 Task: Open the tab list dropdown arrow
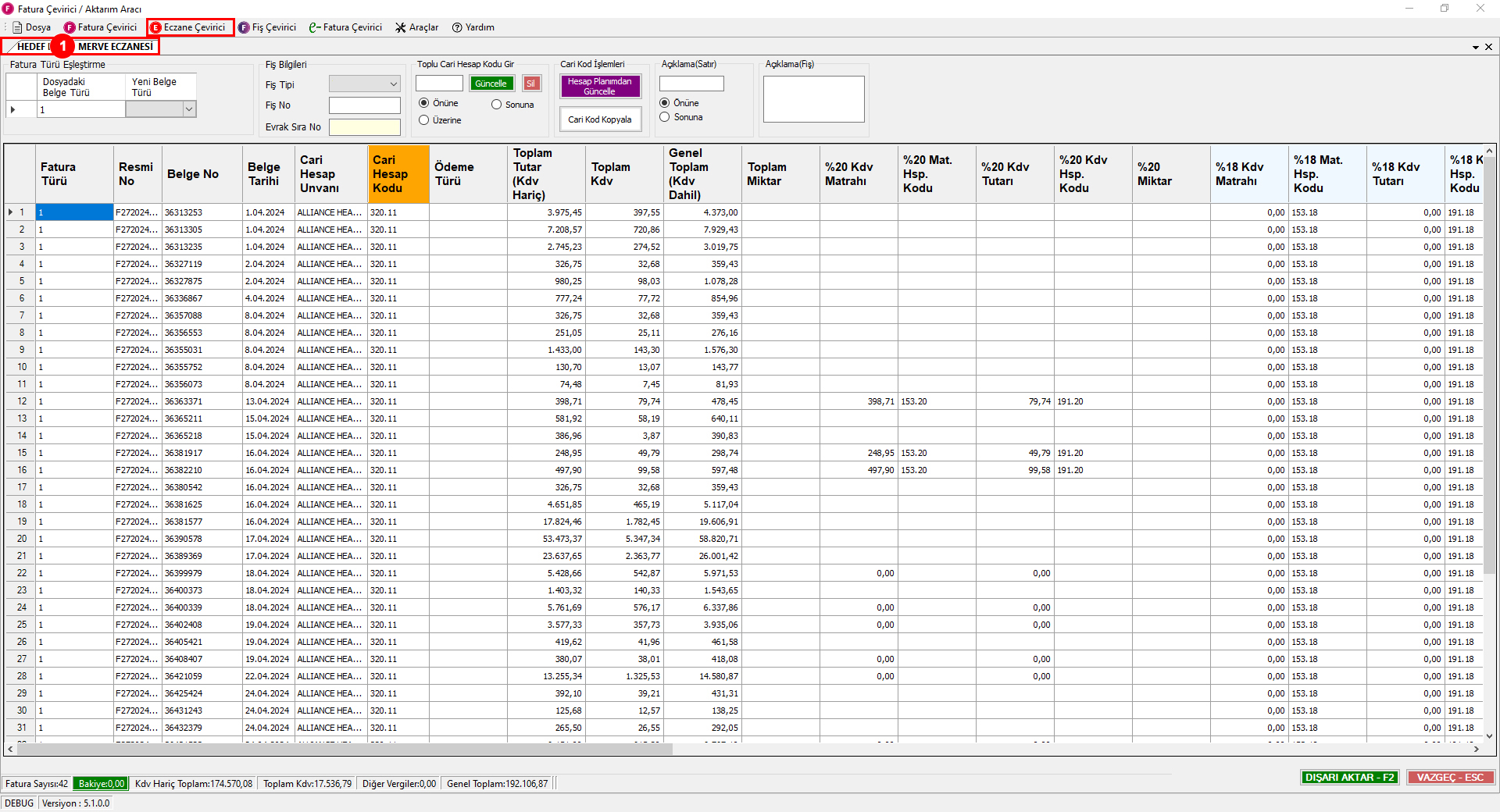(x=1476, y=48)
